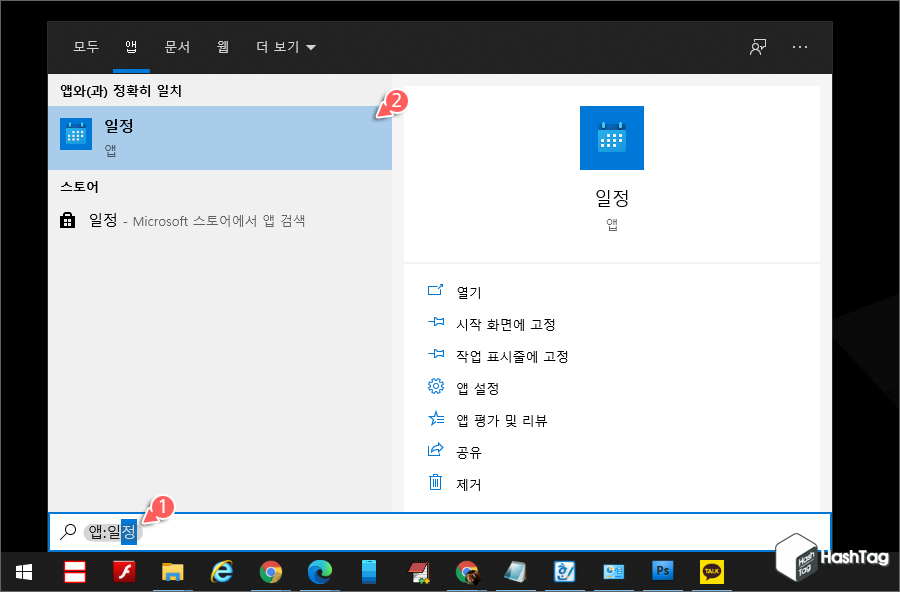Click the 제거 trash icon to uninstall
900x592 pixels.
coord(434,484)
